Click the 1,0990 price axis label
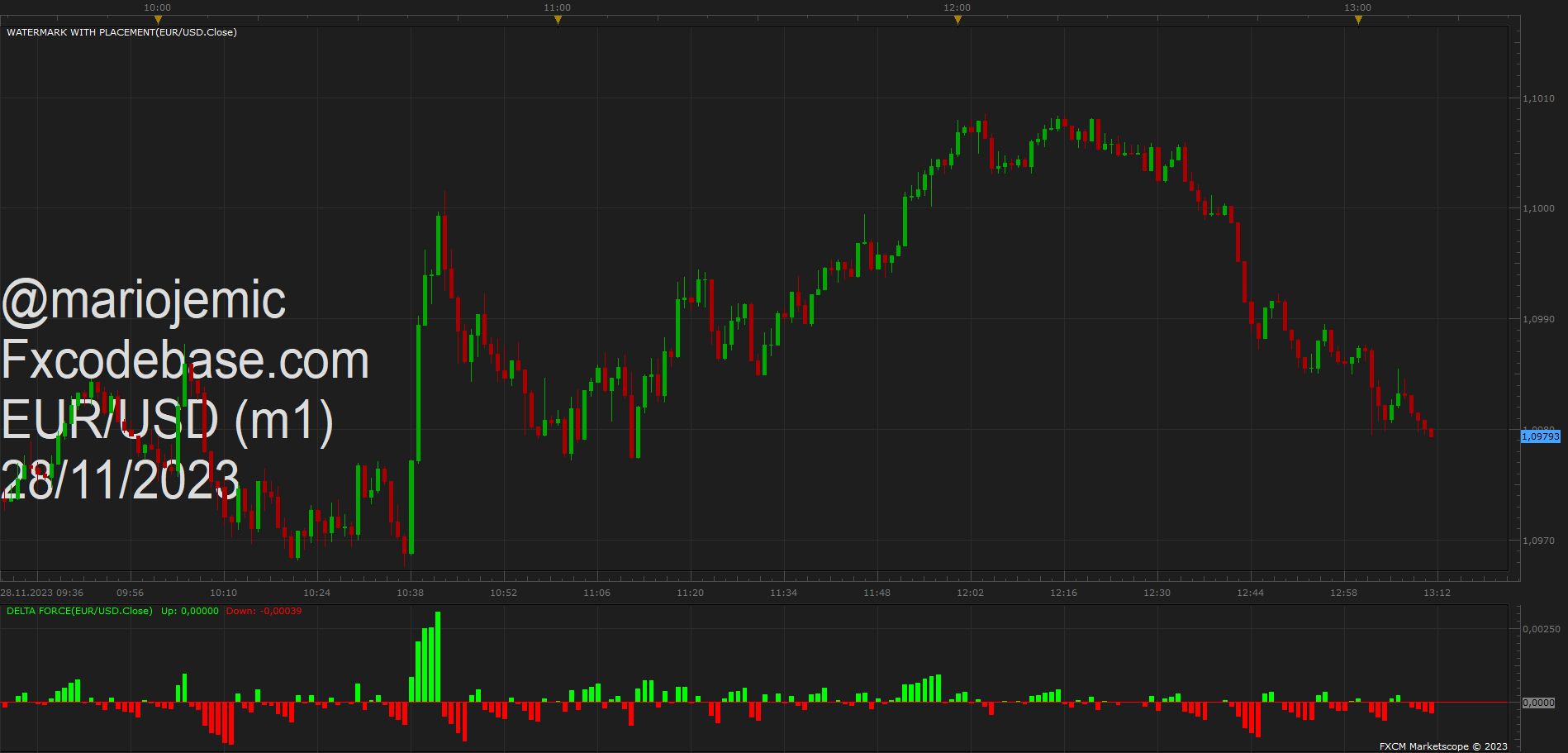Image resolution: width=1568 pixels, height=753 pixels. (x=1538, y=319)
